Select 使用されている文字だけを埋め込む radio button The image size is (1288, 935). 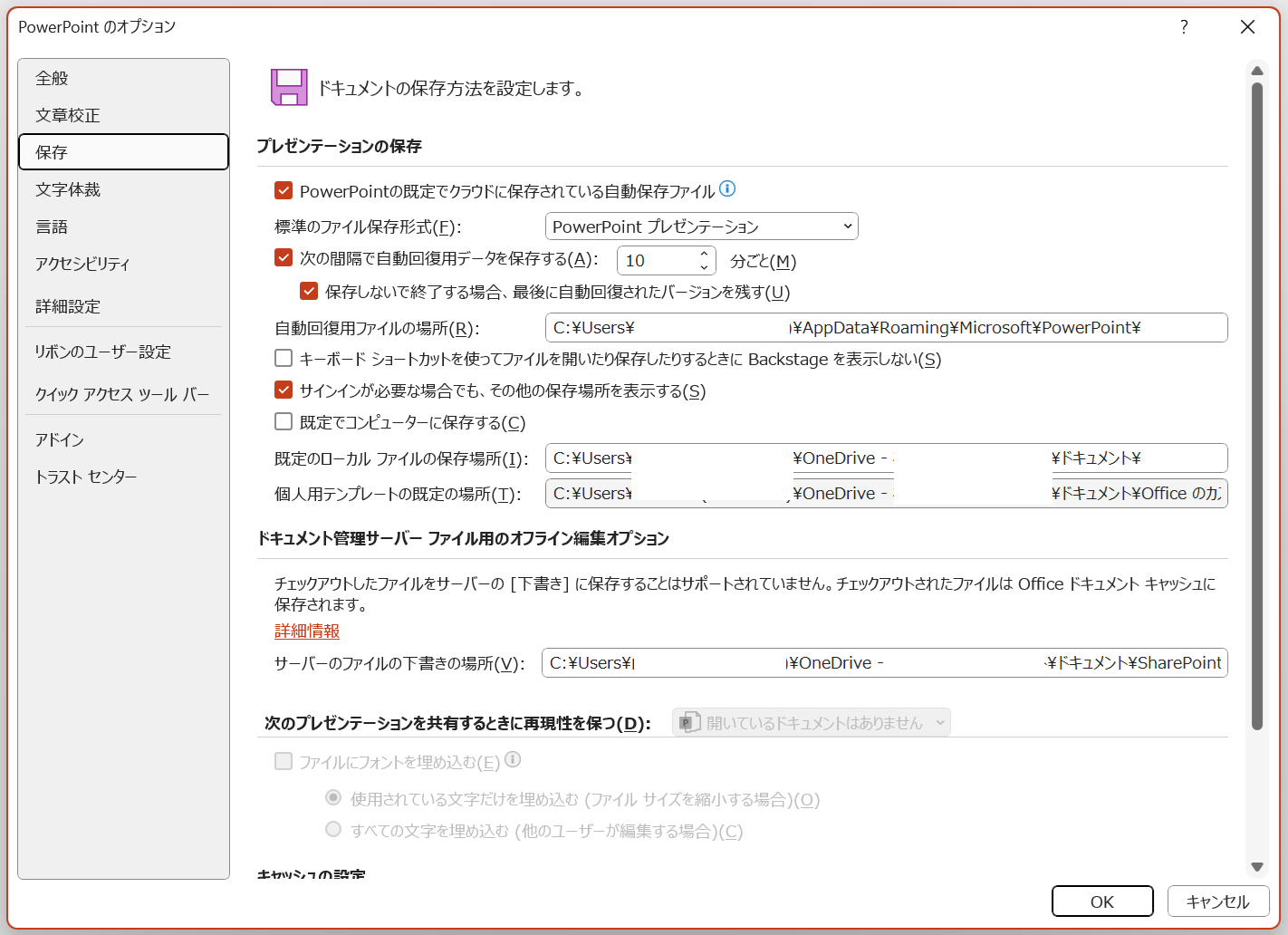click(x=333, y=797)
